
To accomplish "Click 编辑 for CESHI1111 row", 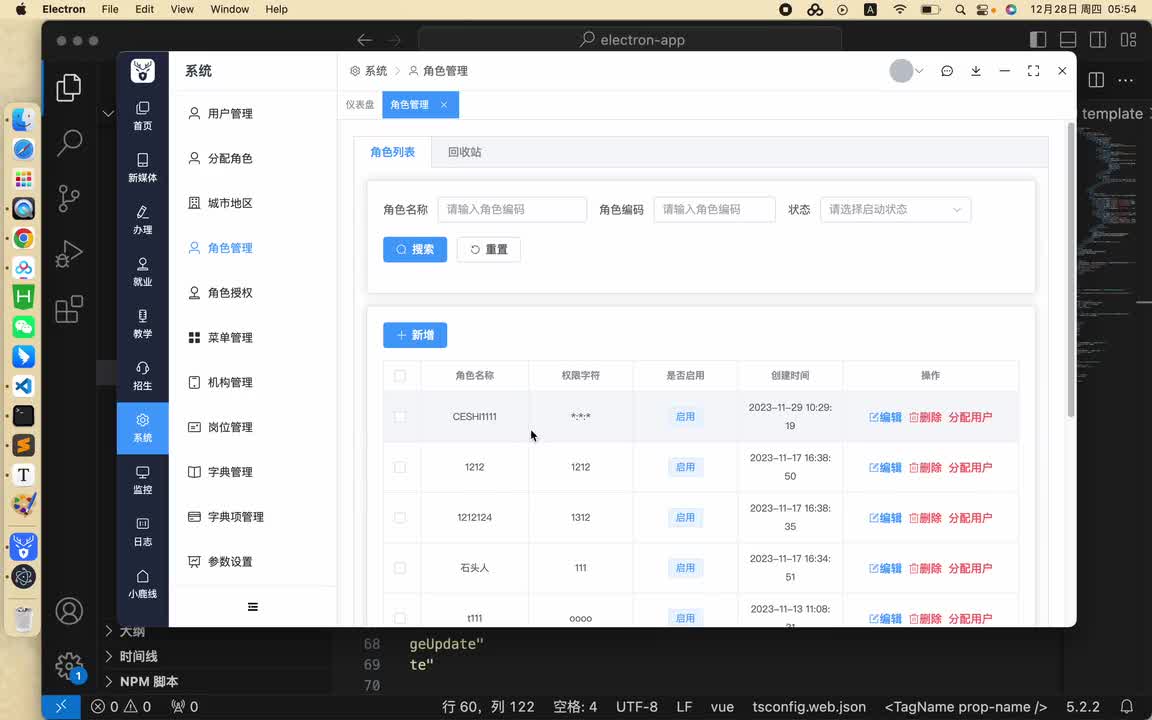I will coord(885,417).
